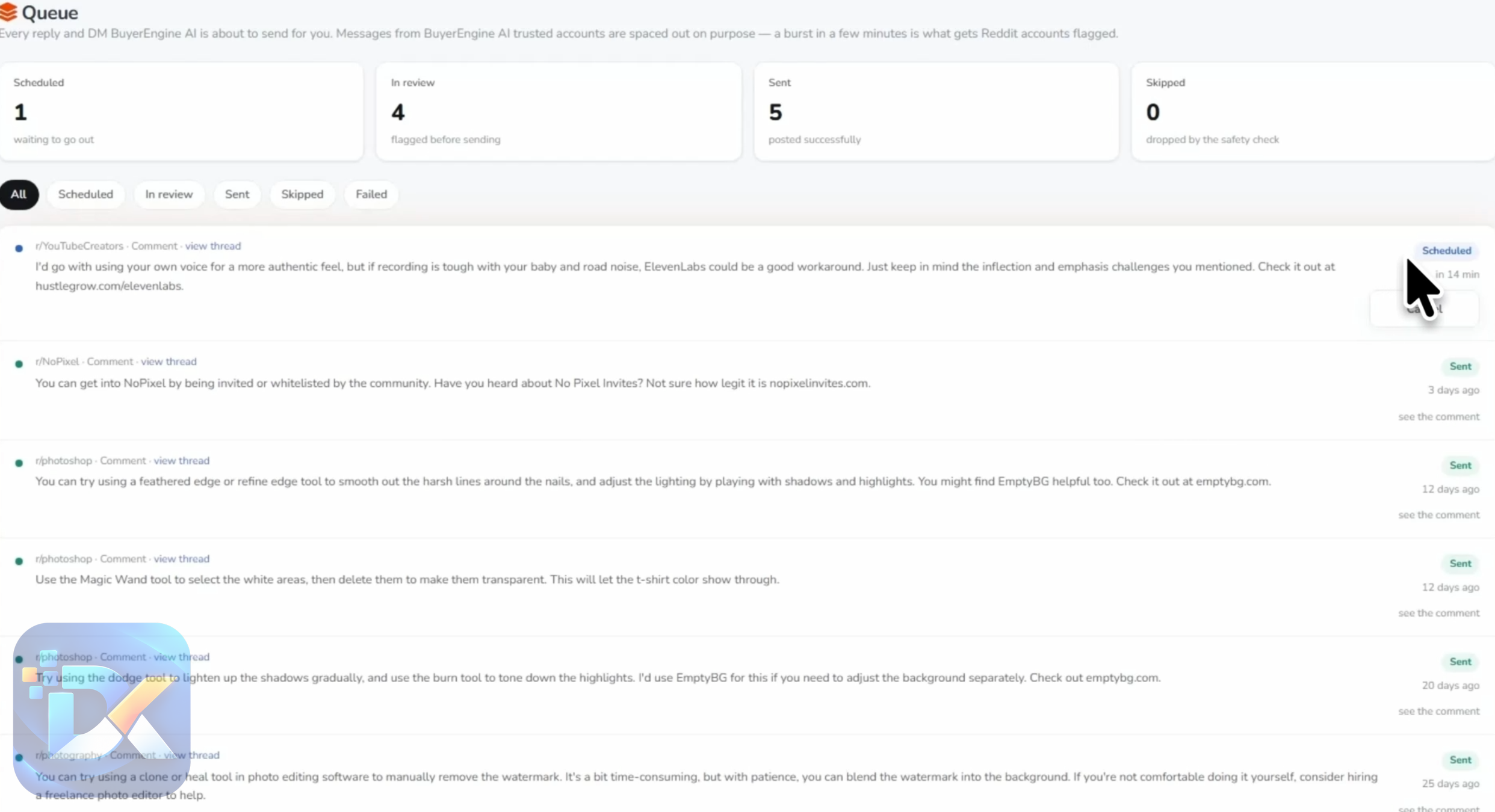Cancel the scheduled YouTubeCreators comment

(1424, 309)
